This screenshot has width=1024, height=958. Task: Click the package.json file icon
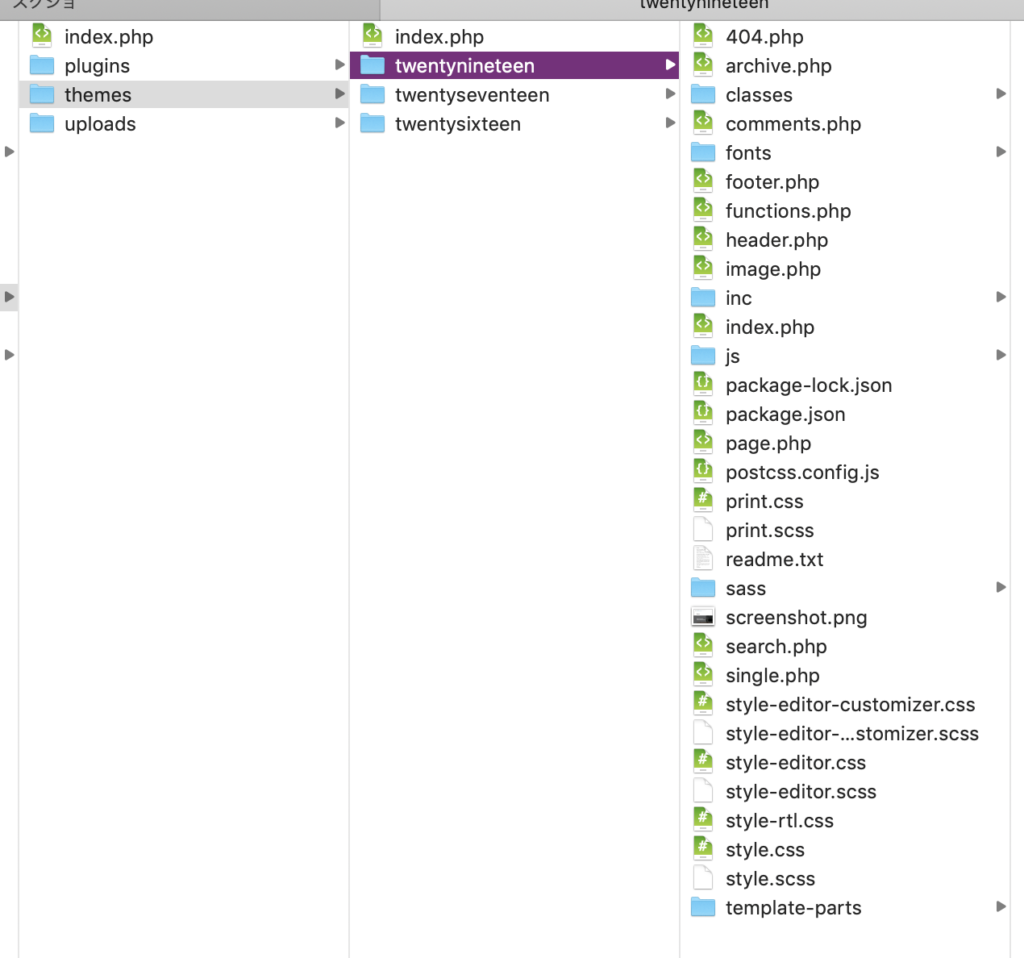tap(703, 413)
